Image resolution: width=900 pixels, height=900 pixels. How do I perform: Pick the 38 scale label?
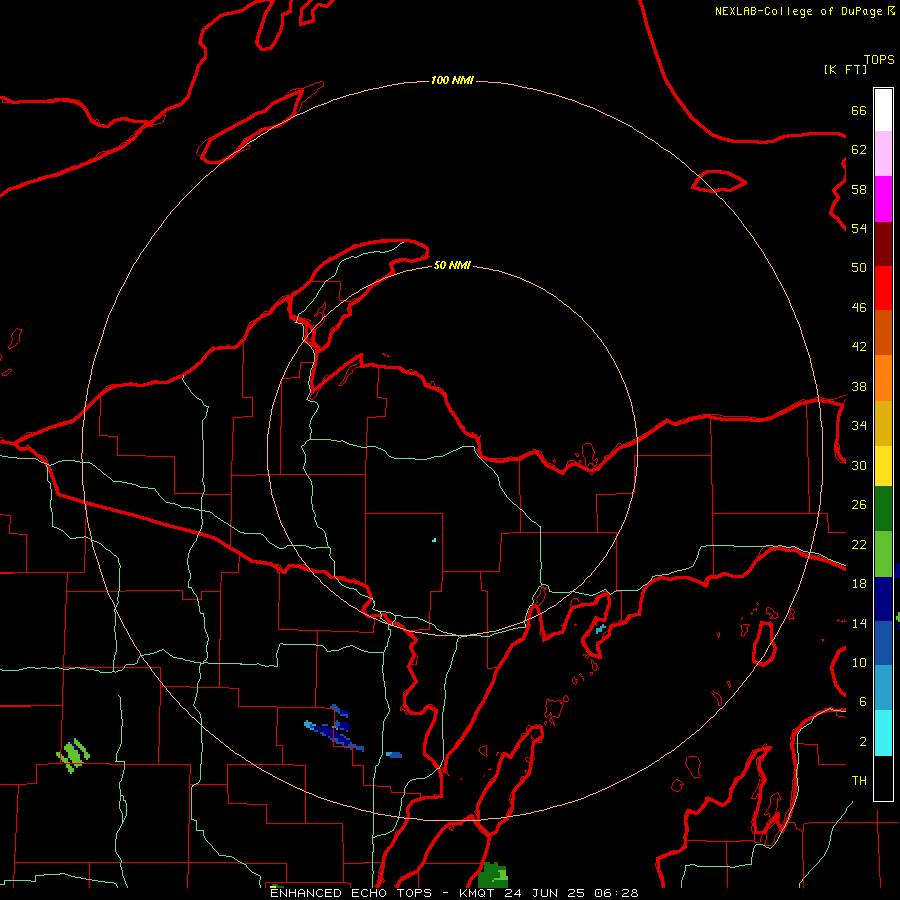click(x=859, y=386)
